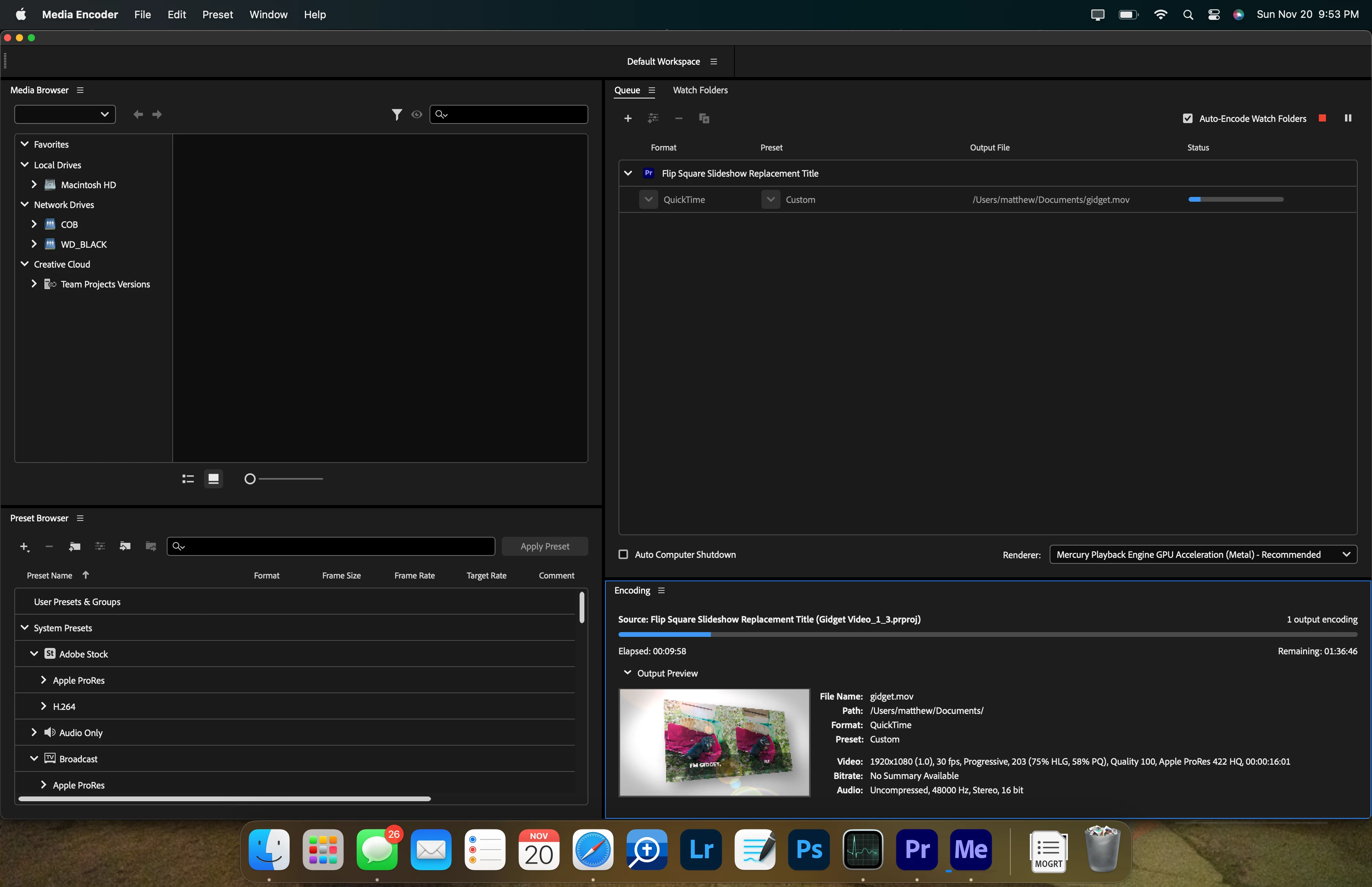This screenshot has height=887, width=1372.
Task: Click the red Stop Queue button
Action: coord(1322,118)
